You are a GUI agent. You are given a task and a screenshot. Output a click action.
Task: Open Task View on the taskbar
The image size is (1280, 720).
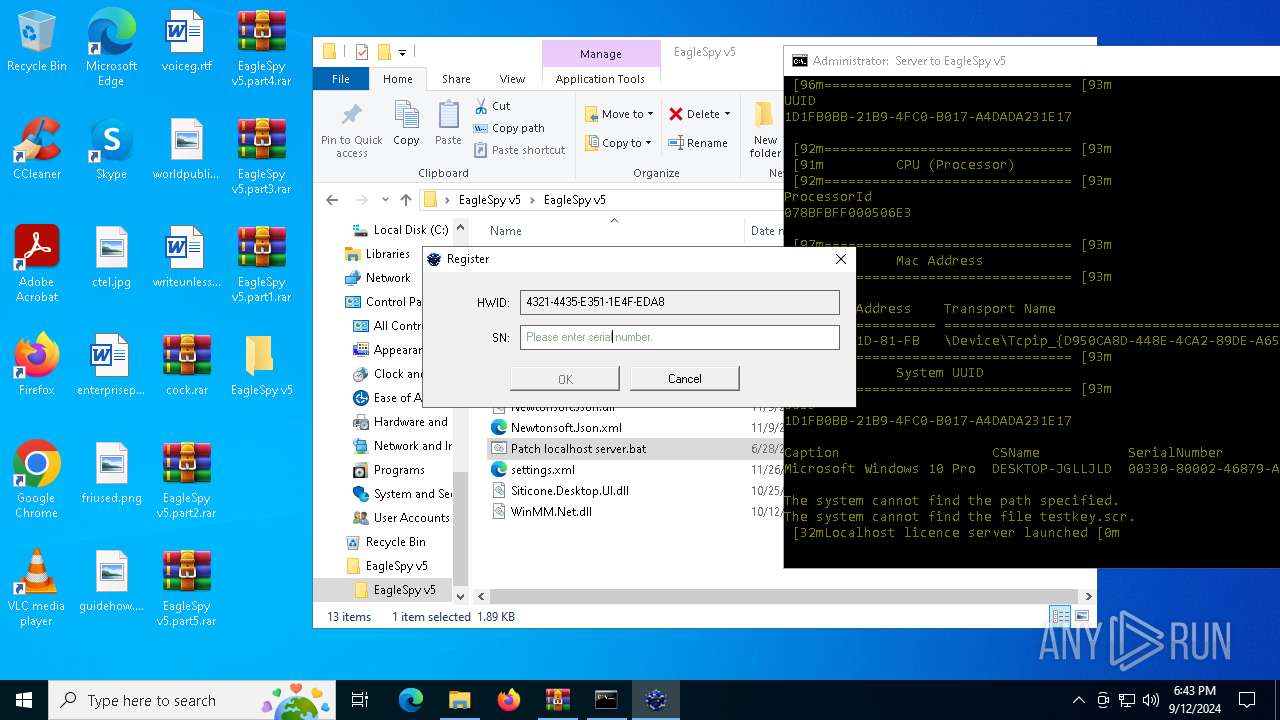tap(360, 700)
